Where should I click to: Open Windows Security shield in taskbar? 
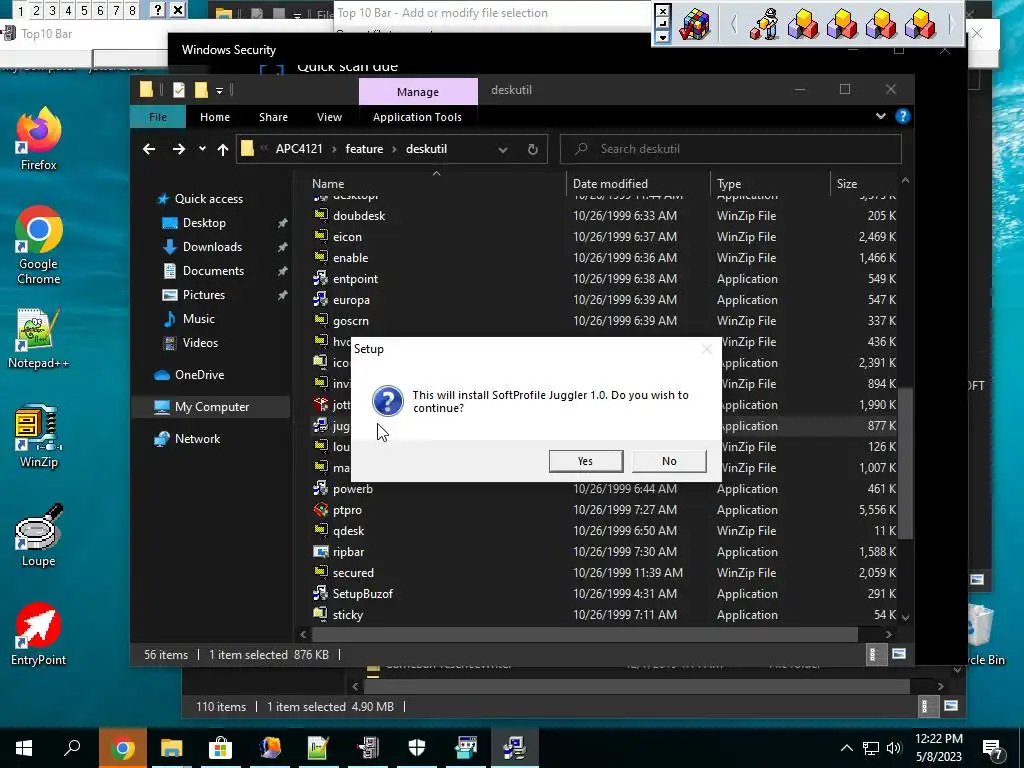417,748
